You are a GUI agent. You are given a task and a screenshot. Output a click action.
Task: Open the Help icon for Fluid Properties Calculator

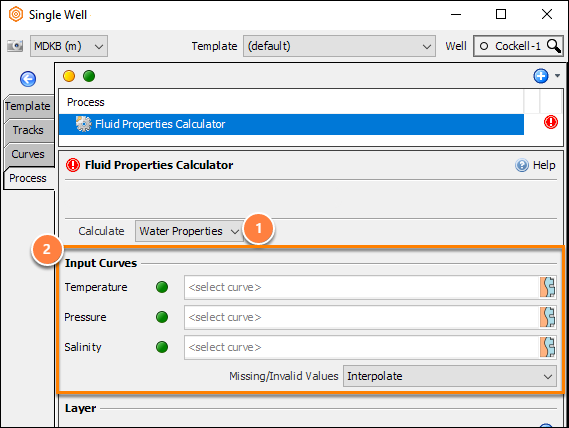(x=522, y=165)
